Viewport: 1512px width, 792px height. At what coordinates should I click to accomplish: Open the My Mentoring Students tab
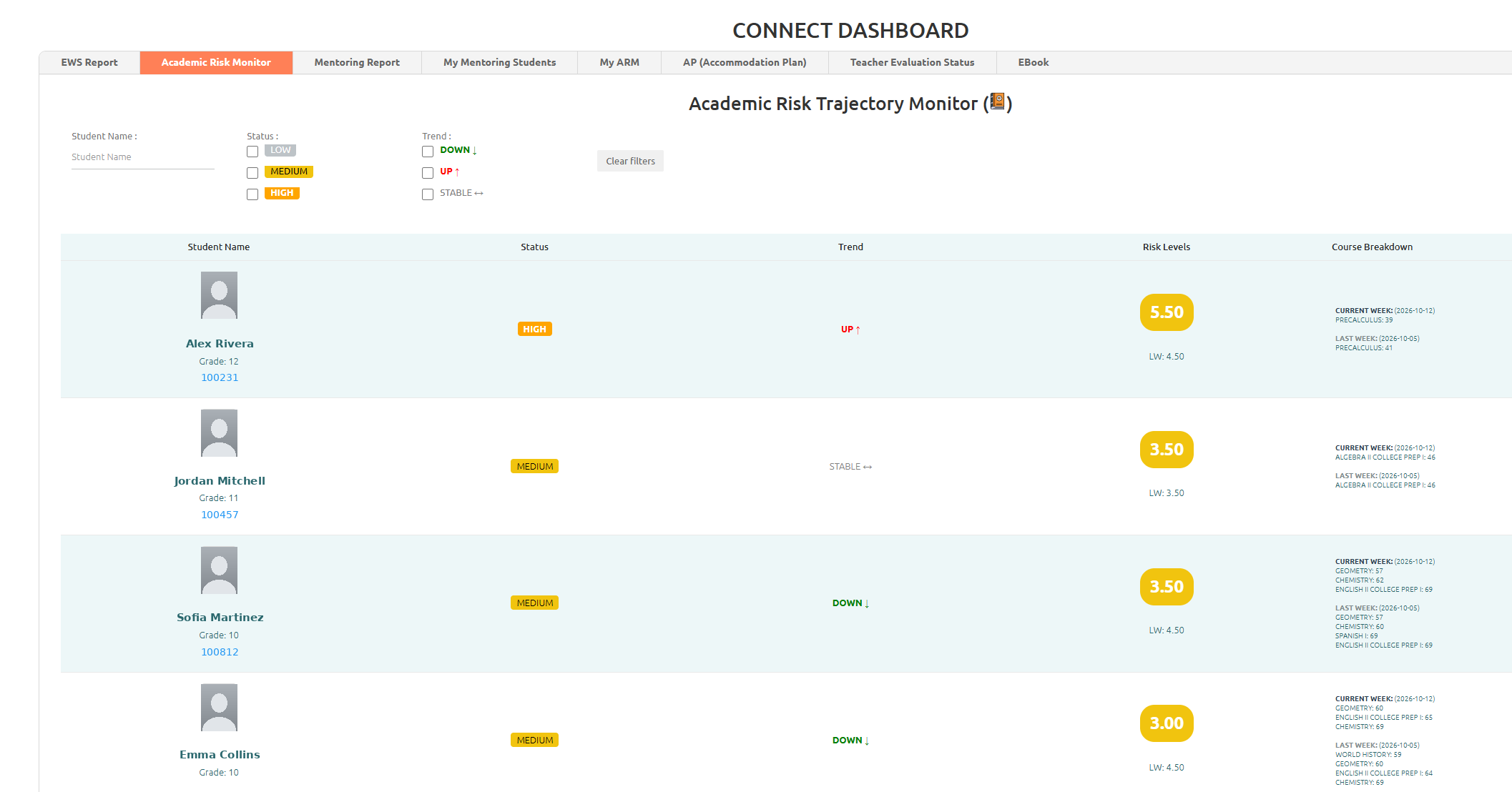click(499, 62)
